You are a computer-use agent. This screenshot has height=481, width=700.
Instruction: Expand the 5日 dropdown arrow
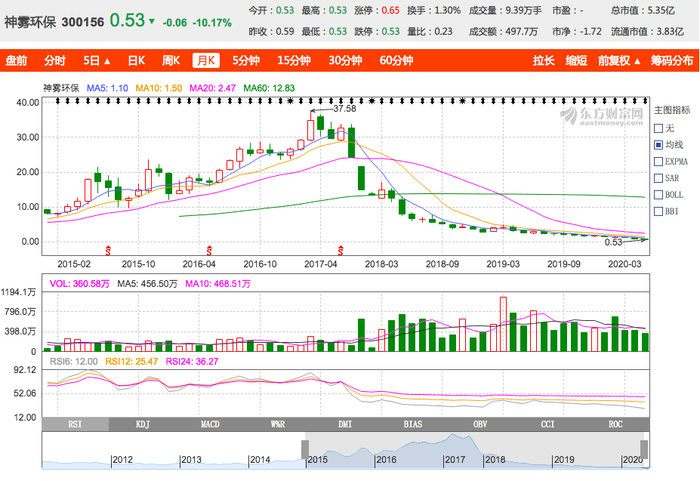coord(107,61)
